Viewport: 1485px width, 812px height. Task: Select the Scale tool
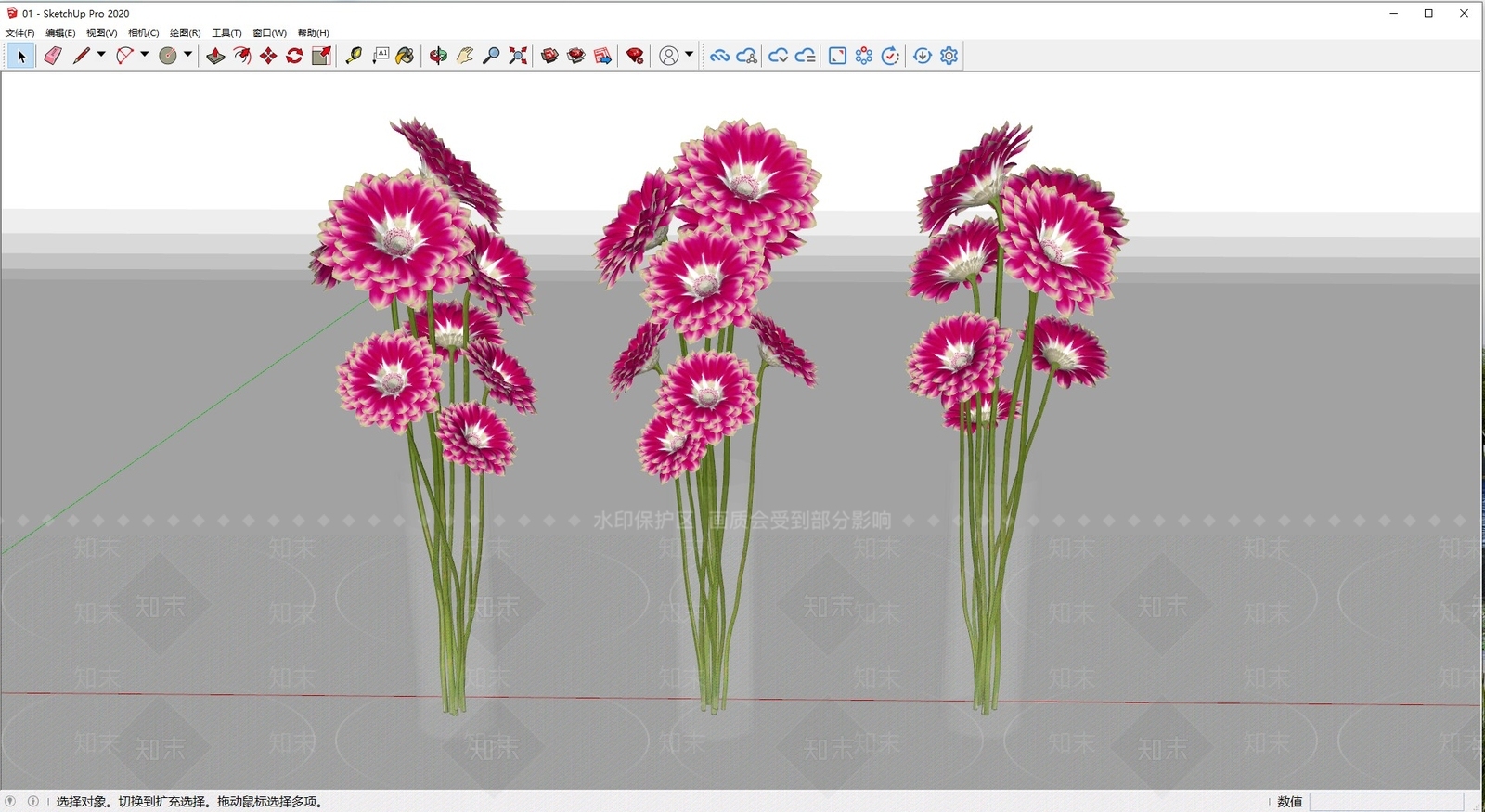pyautogui.click(x=321, y=57)
